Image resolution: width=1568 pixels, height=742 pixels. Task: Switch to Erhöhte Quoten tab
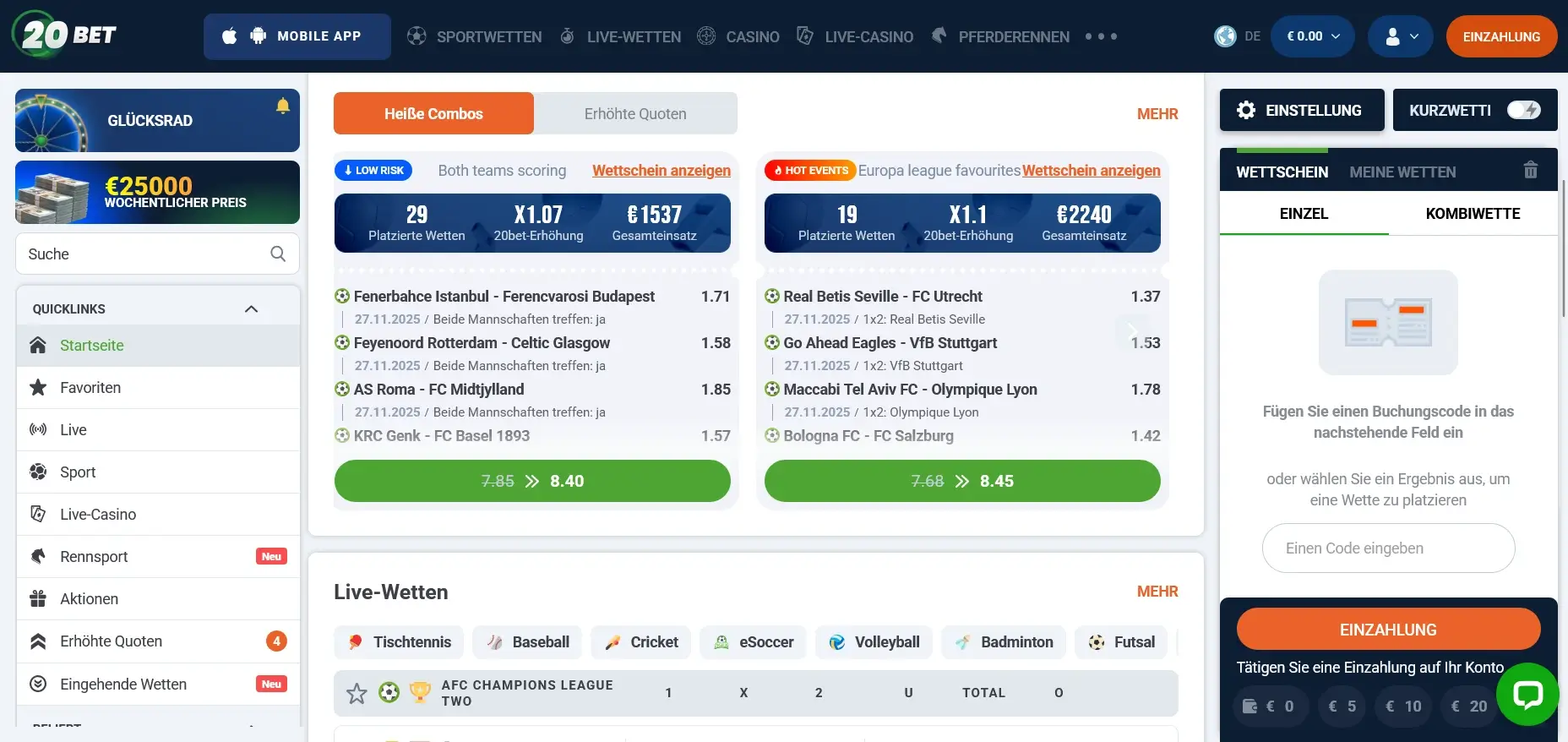tap(635, 113)
